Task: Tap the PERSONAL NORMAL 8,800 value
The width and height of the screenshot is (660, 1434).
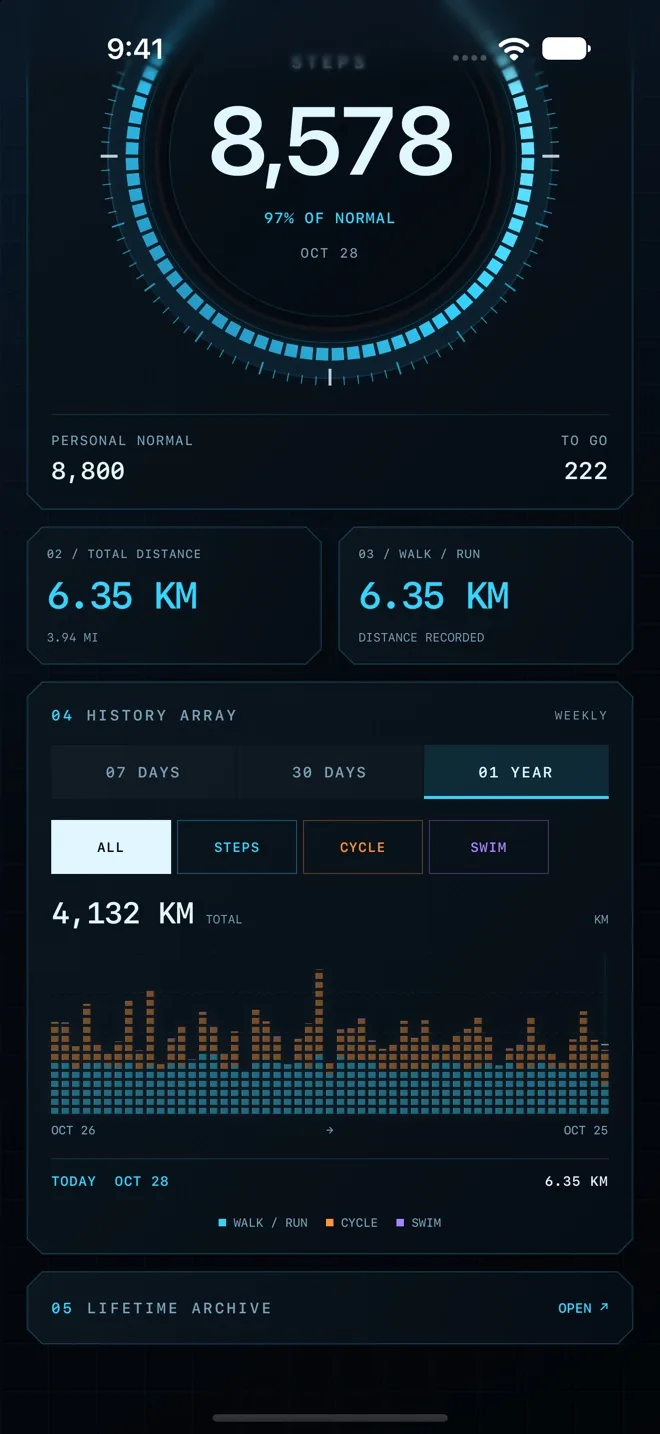Action: click(88, 471)
